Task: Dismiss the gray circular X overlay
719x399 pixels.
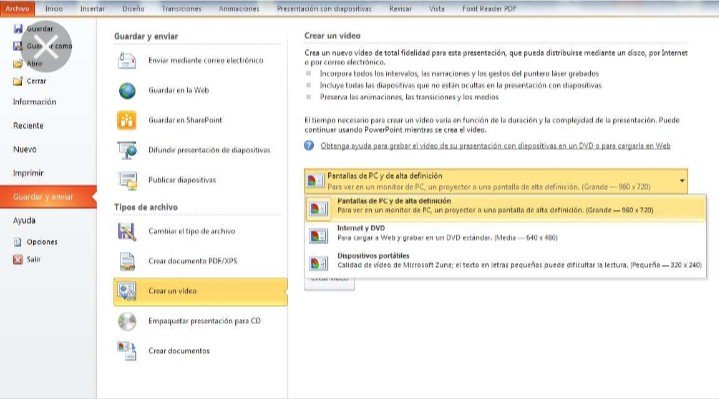Action: (46, 46)
